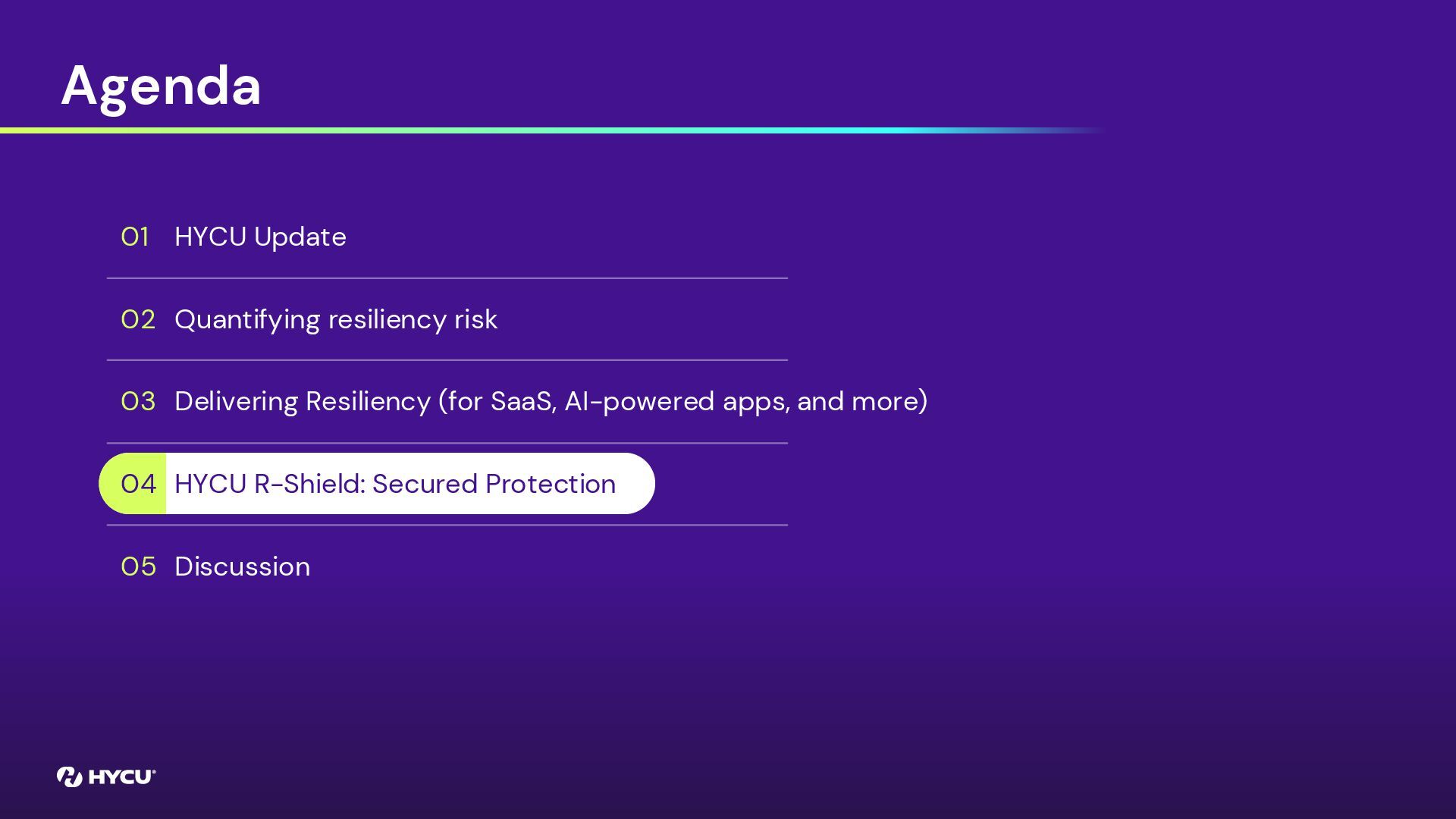Click the registered trademark symbol beside HYCU
1456x819 pixels.
154,771
